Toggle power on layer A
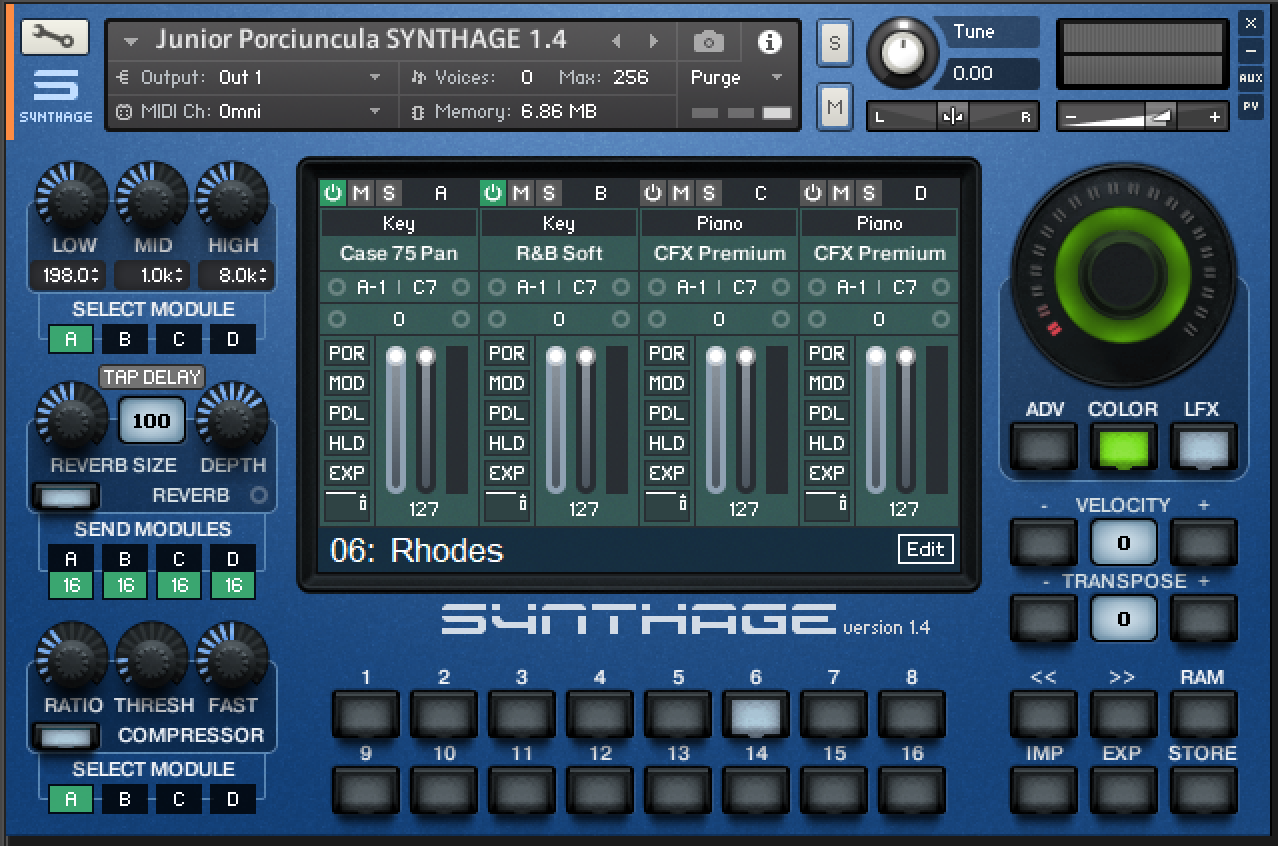 click(333, 193)
